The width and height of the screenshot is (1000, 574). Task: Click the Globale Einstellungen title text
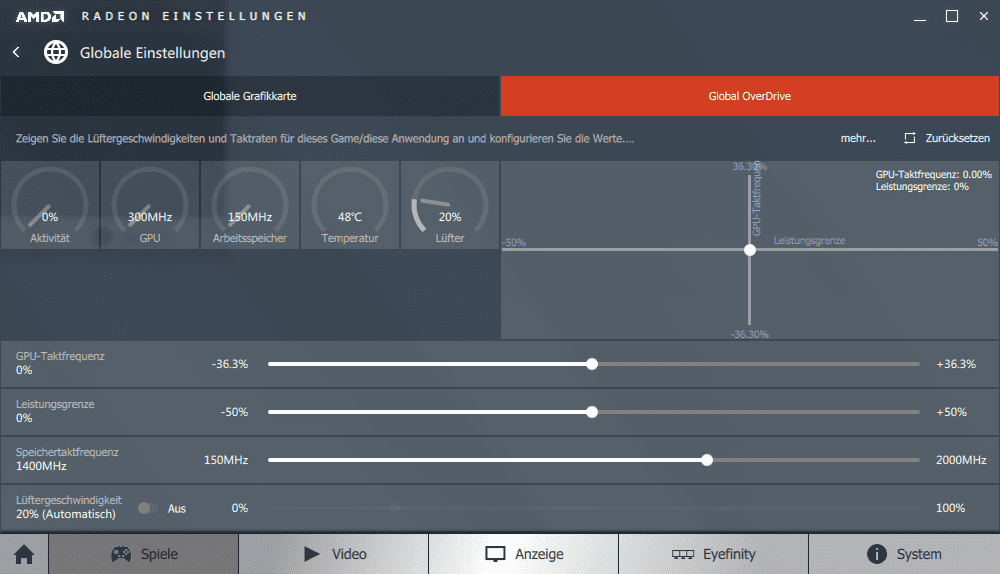click(x=152, y=53)
